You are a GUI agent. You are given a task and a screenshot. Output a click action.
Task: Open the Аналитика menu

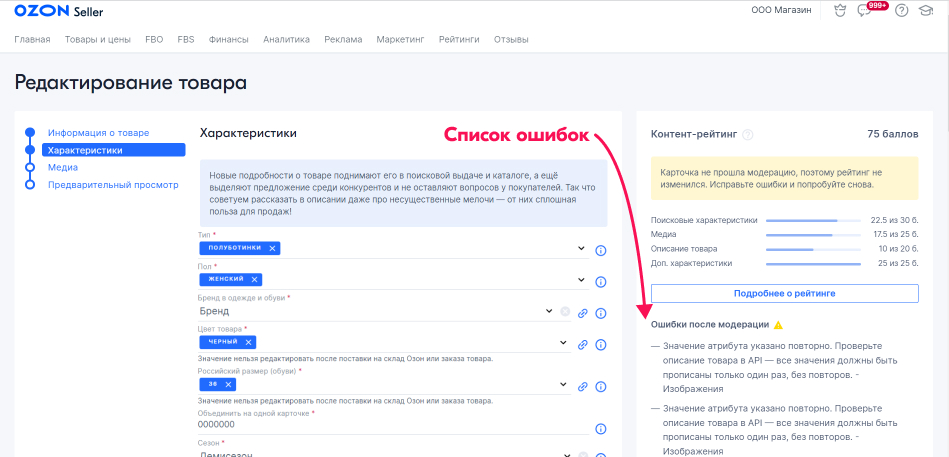point(286,39)
